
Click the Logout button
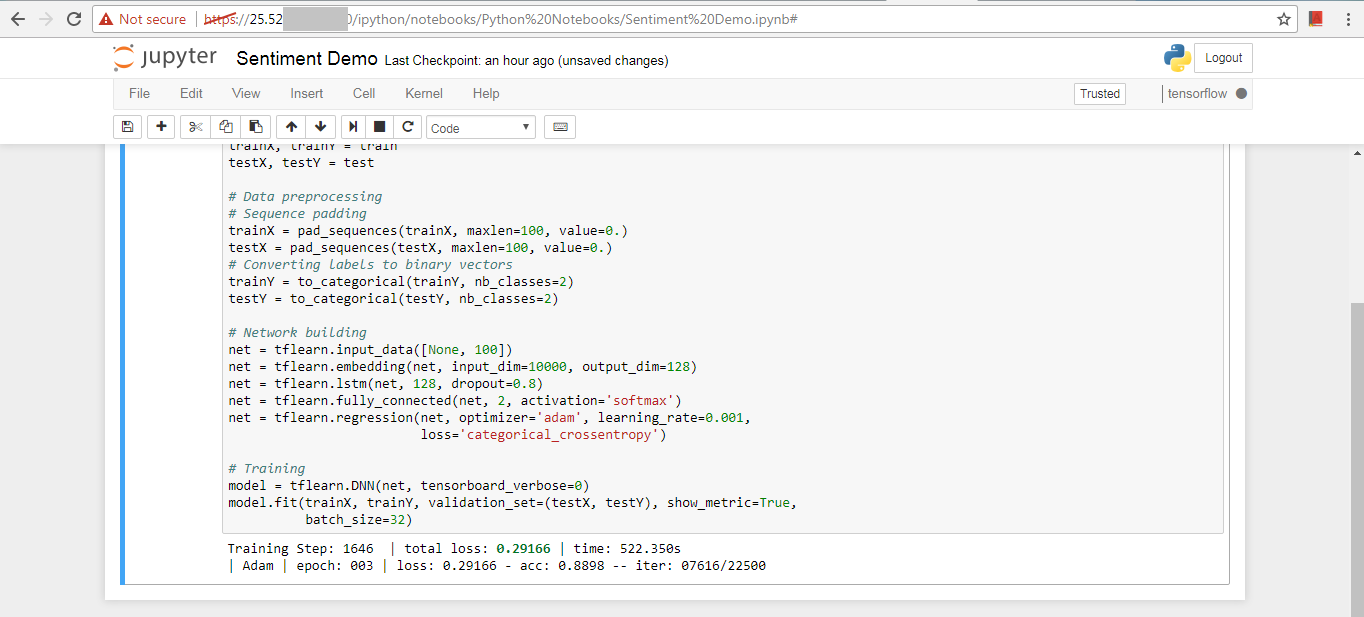(x=1223, y=57)
